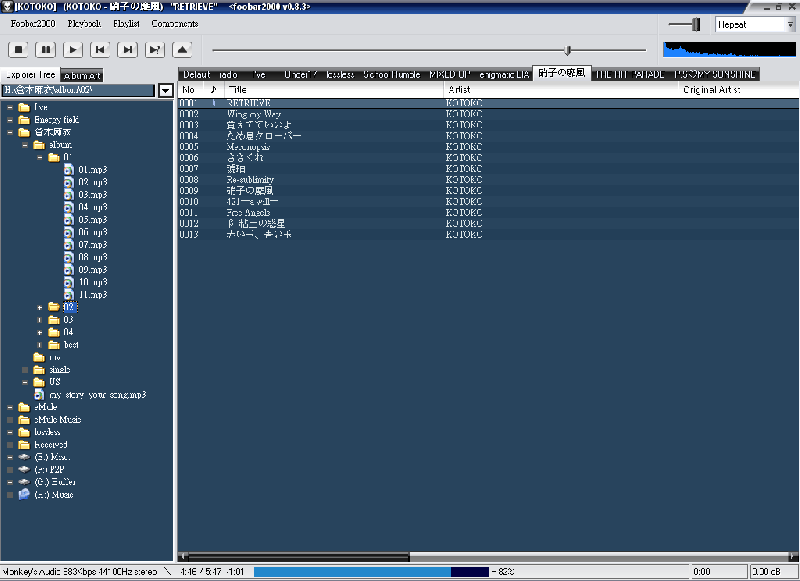Click the Play button
Image resolution: width=800 pixels, height=581 pixels.
(x=73, y=48)
